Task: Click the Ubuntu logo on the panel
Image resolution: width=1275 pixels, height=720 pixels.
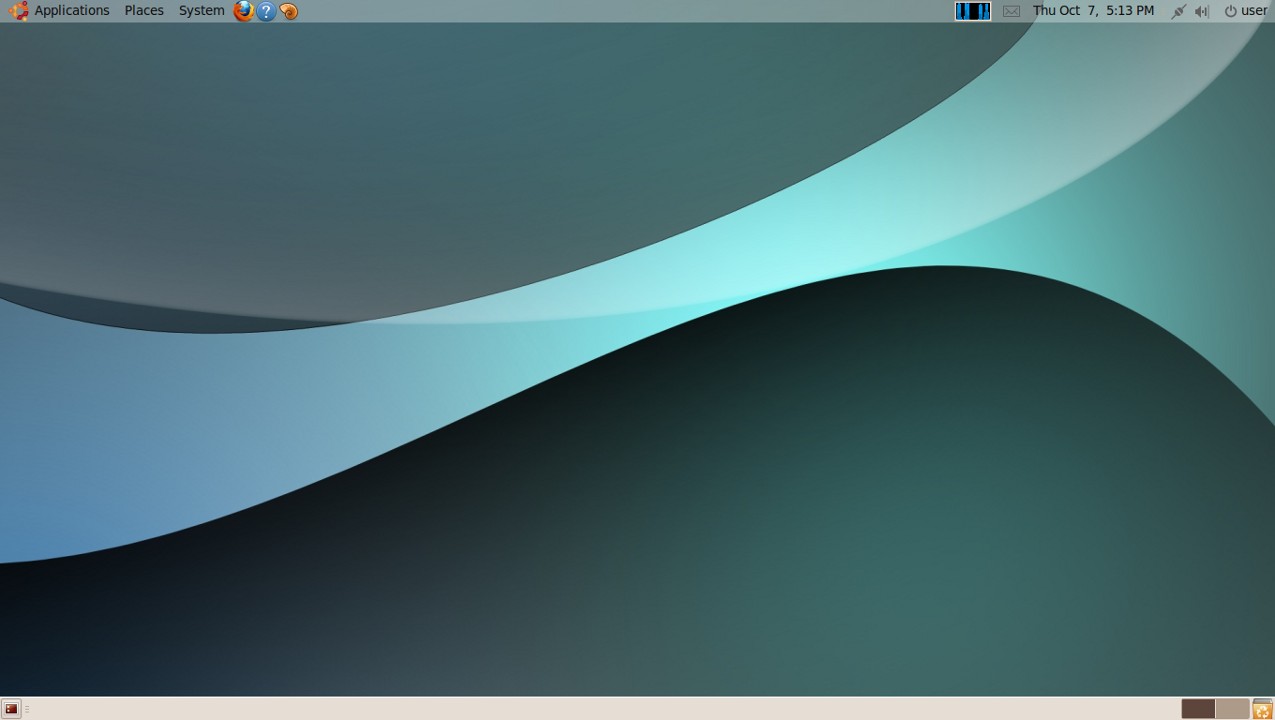Action: point(18,11)
